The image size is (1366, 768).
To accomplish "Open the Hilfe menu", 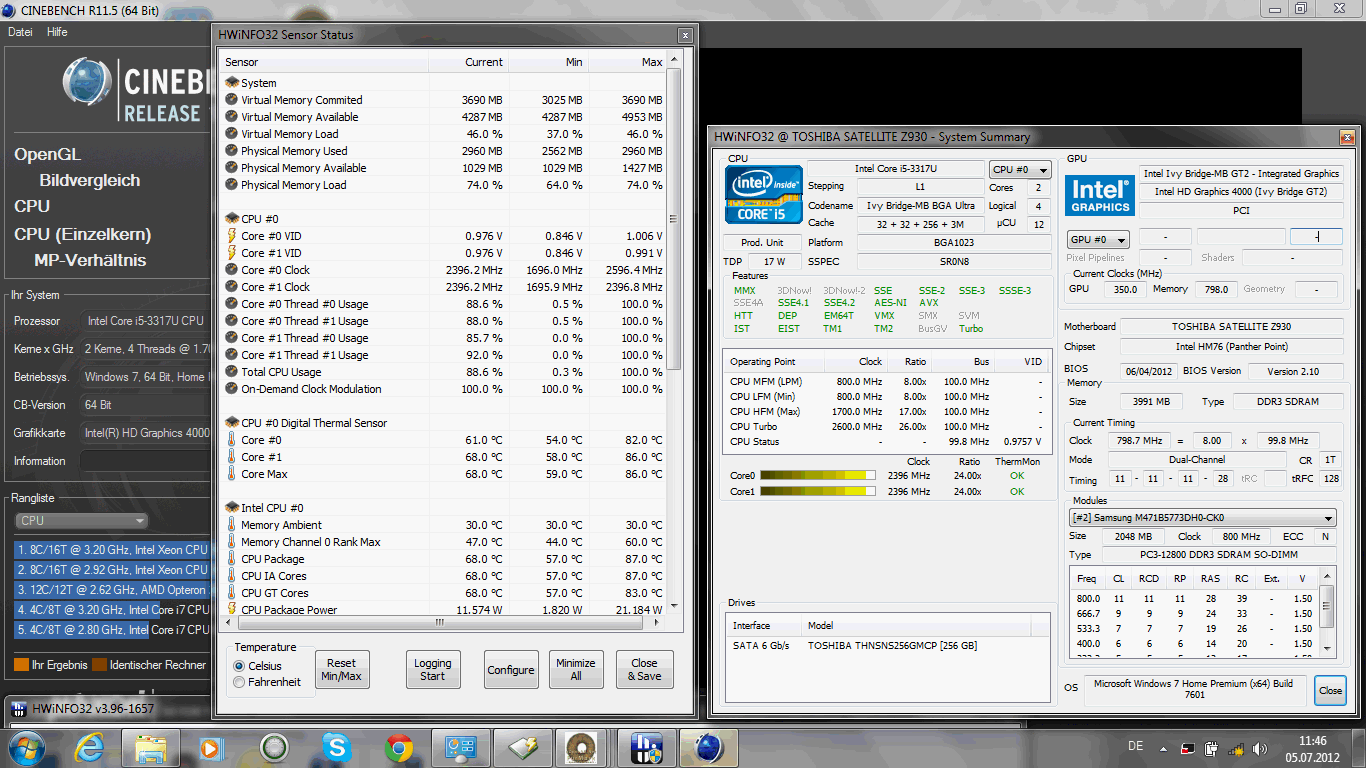I will pos(57,32).
